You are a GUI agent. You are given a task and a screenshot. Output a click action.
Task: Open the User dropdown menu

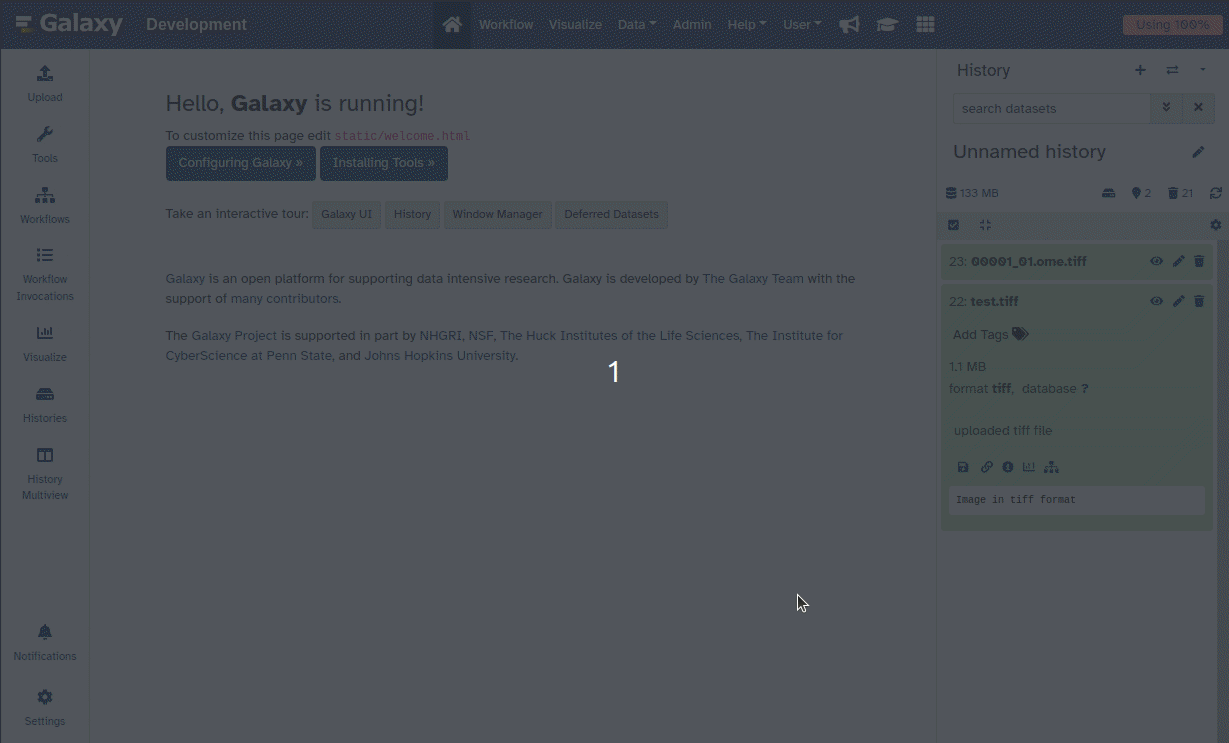(801, 24)
